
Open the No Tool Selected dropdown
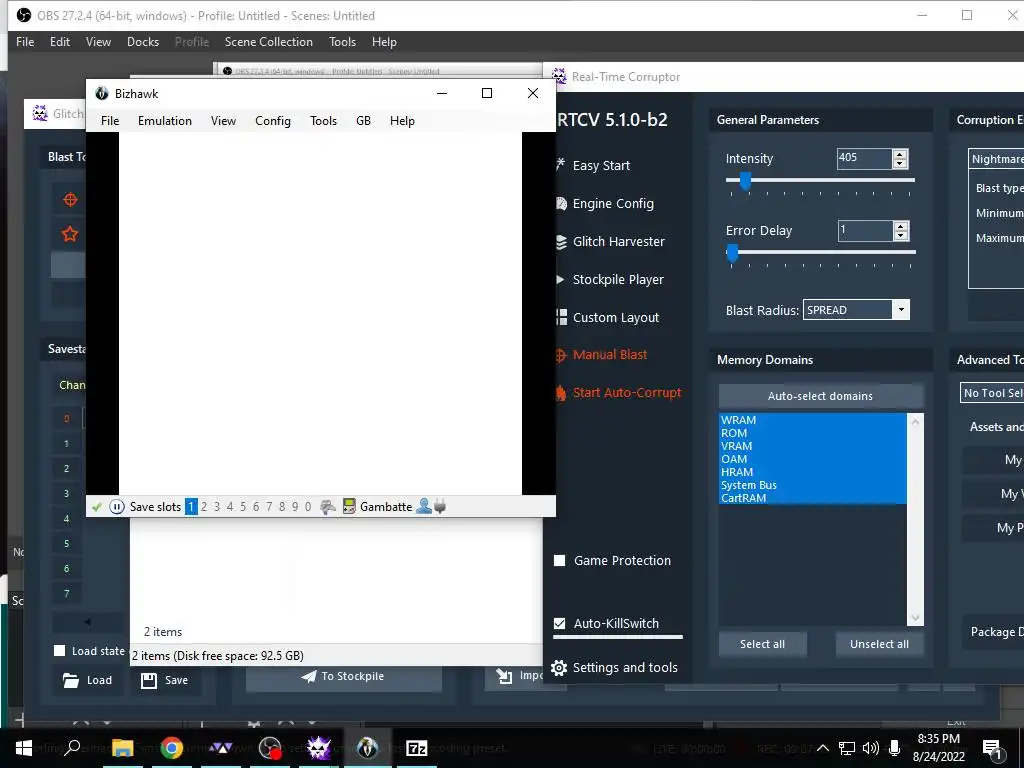[x=992, y=392]
